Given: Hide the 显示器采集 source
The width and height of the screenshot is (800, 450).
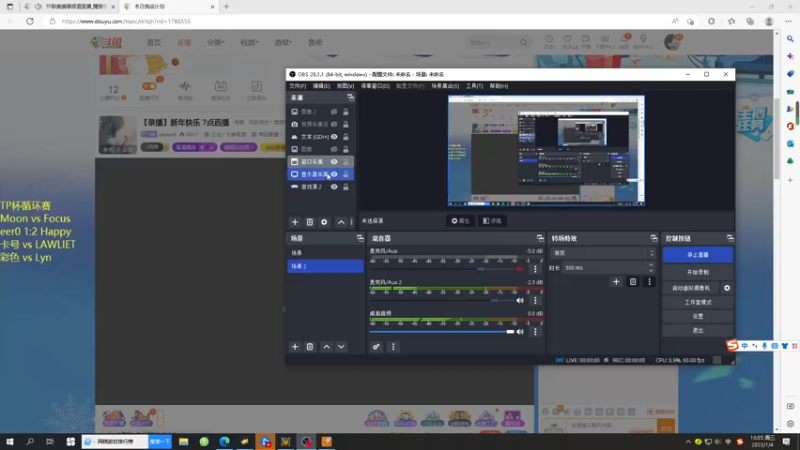Looking at the screenshot, I should [x=334, y=174].
